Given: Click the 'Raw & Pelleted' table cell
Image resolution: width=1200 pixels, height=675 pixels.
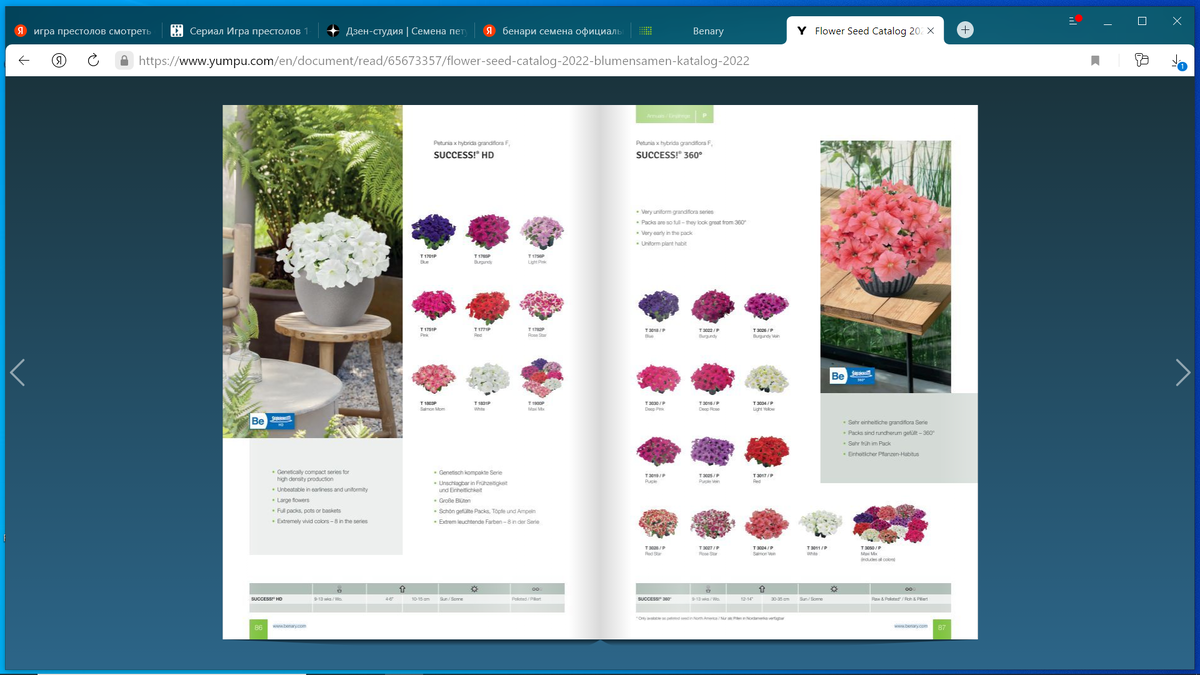Looking at the screenshot, I should click(908, 599).
